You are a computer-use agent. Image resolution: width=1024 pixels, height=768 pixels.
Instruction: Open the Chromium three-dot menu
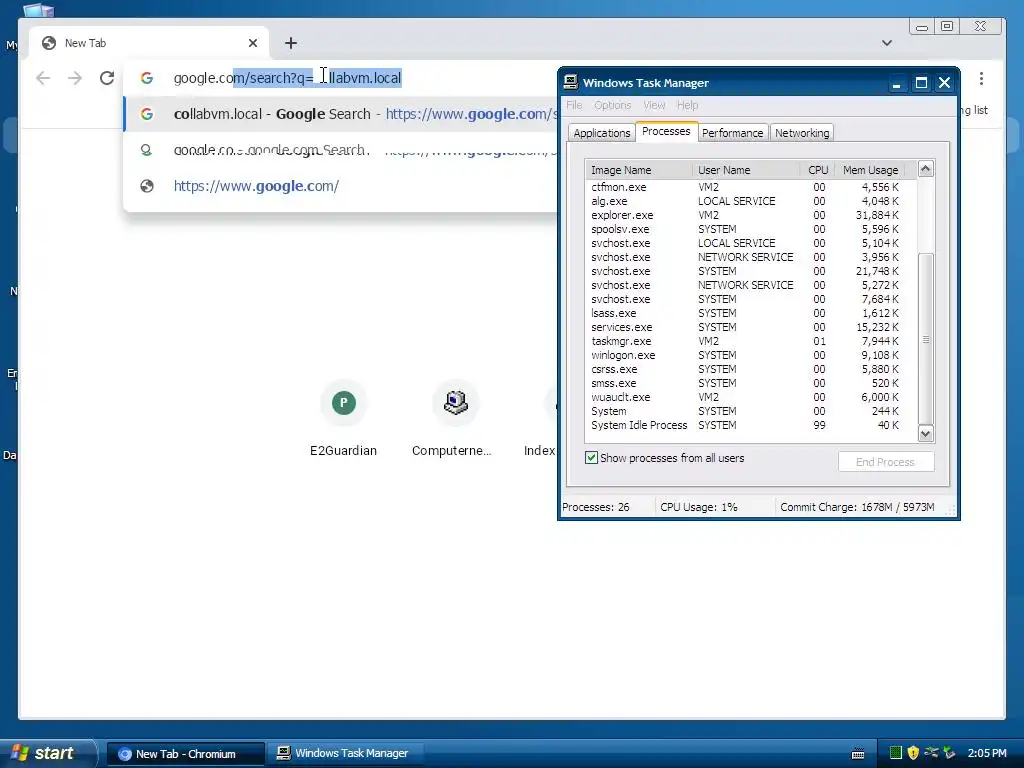pos(981,78)
